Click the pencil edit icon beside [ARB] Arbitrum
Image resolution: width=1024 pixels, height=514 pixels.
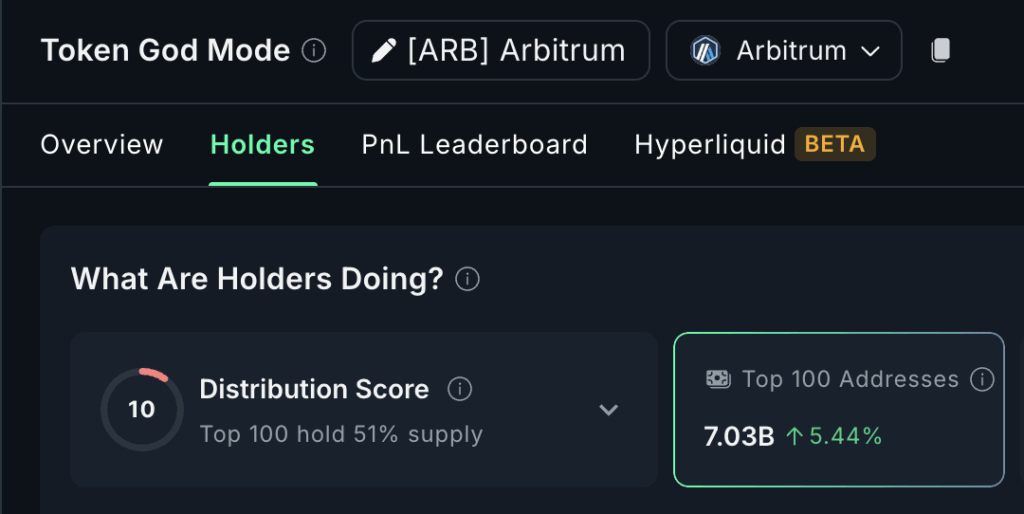(384, 50)
